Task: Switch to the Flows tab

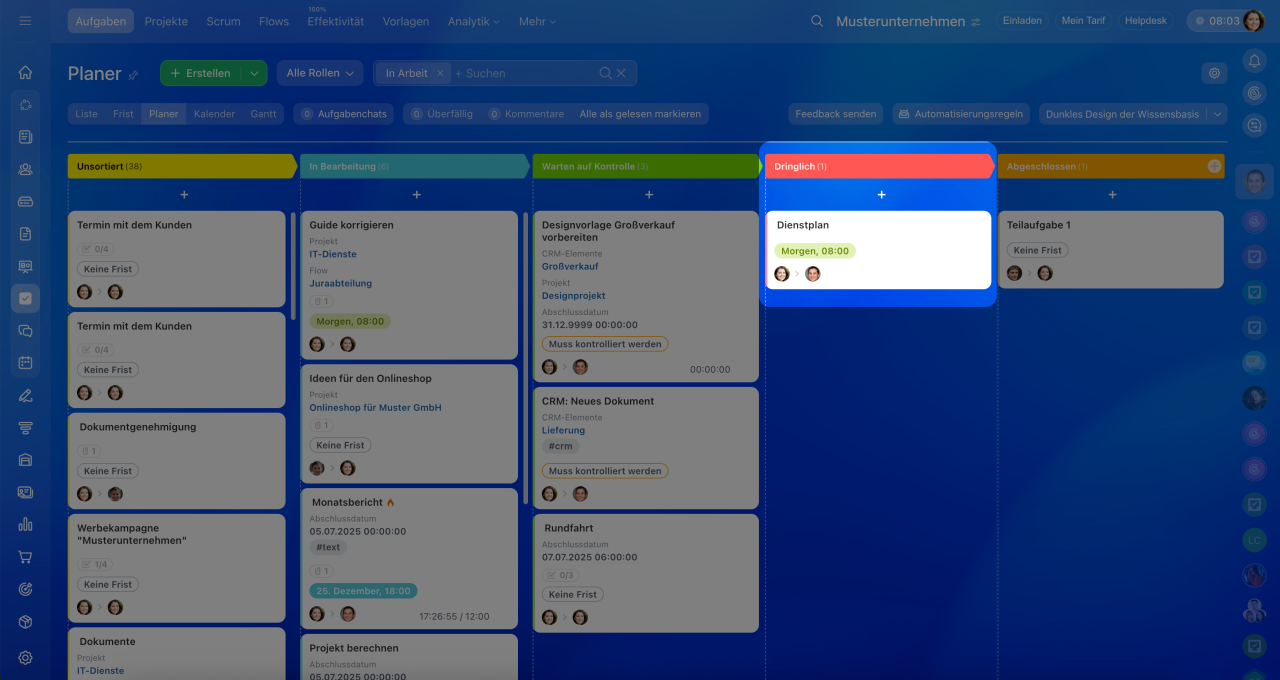Action: (274, 21)
